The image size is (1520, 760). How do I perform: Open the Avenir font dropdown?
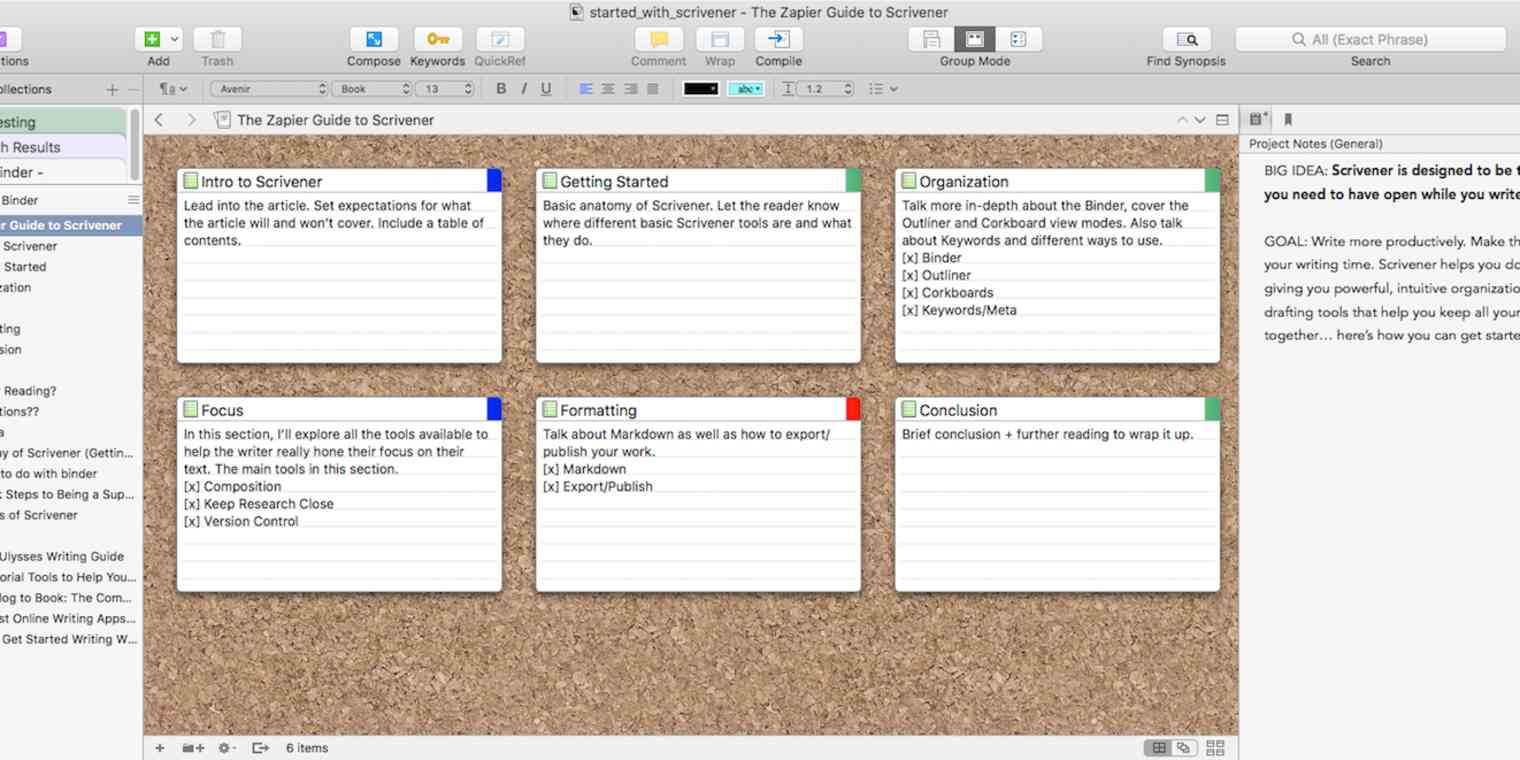click(270, 88)
